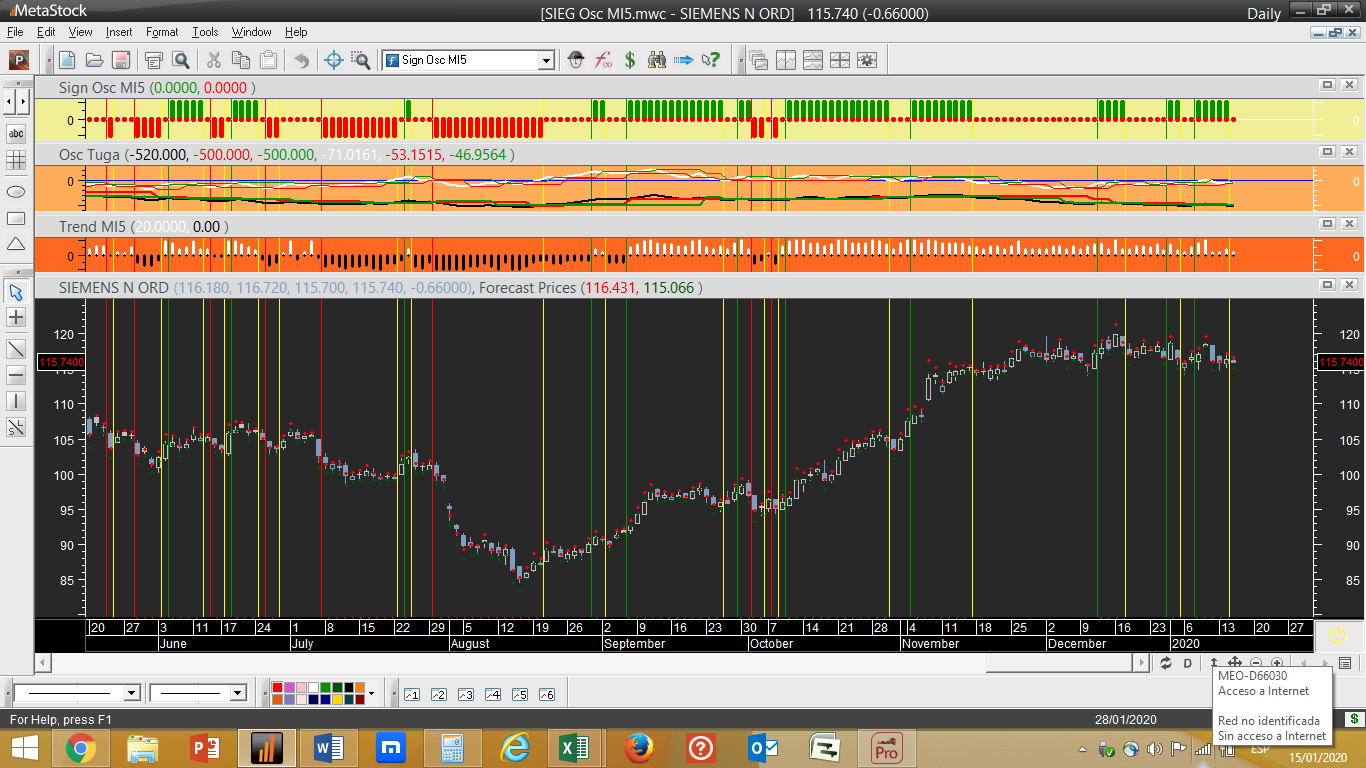The image size is (1366, 768).
Task: Click the green dollar sign toolbar icon
Action: 630,60
